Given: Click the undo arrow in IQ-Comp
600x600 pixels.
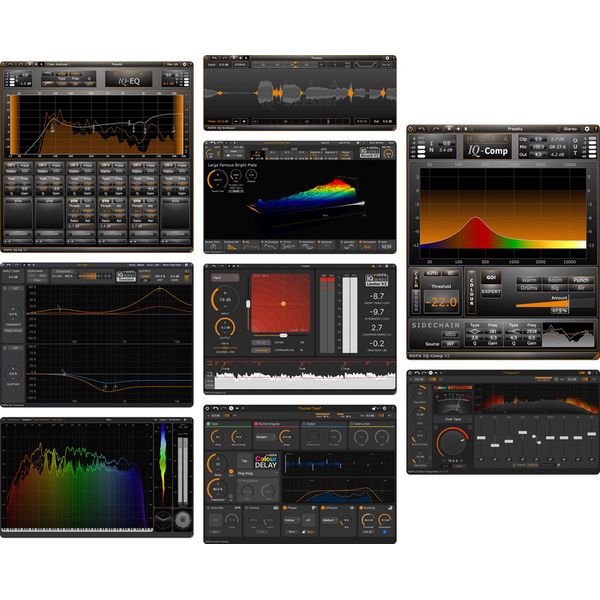Looking at the screenshot, I should tap(421, 129).
